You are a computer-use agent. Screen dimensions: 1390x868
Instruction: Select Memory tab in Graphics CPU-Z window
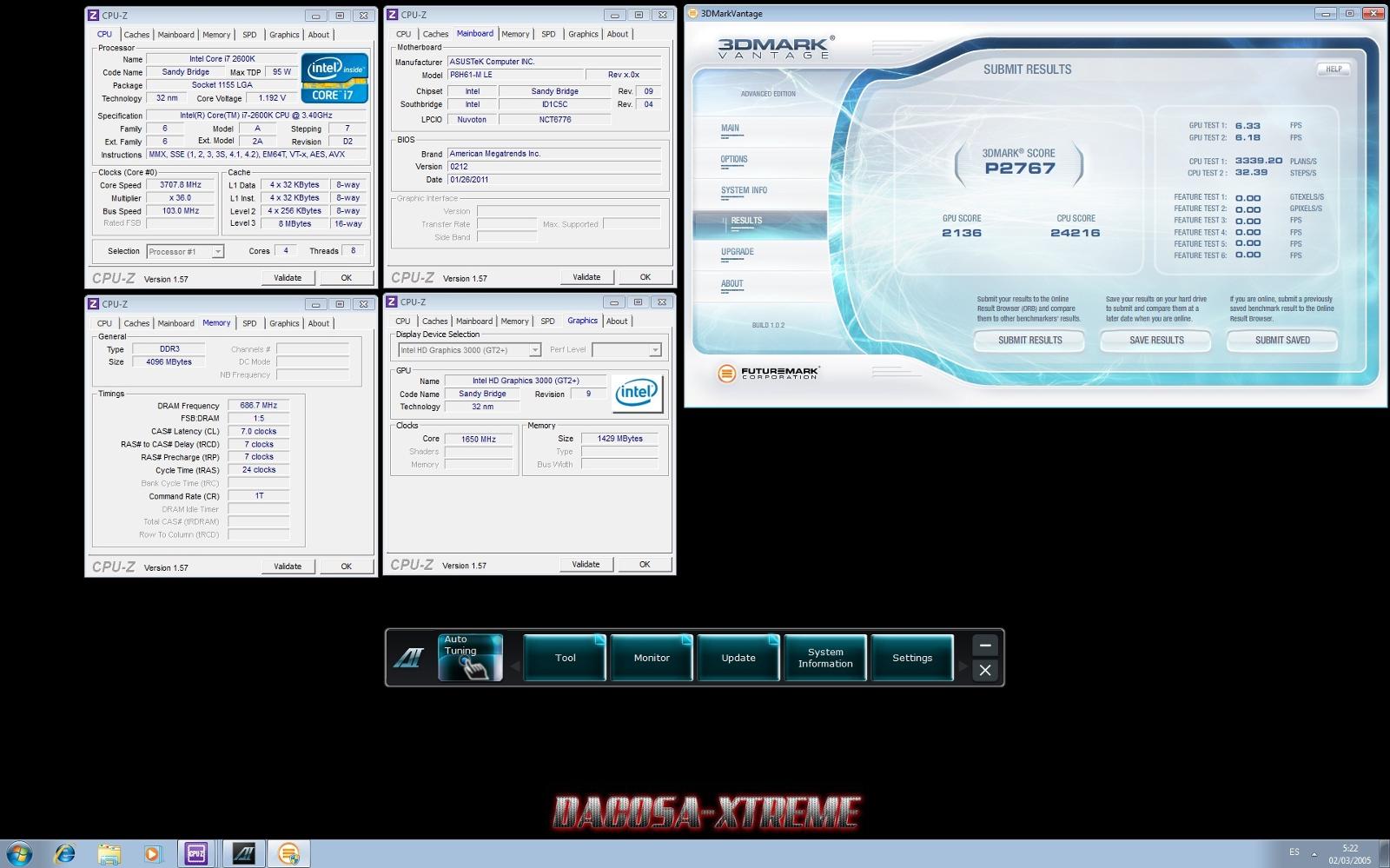tap(514, 321)
